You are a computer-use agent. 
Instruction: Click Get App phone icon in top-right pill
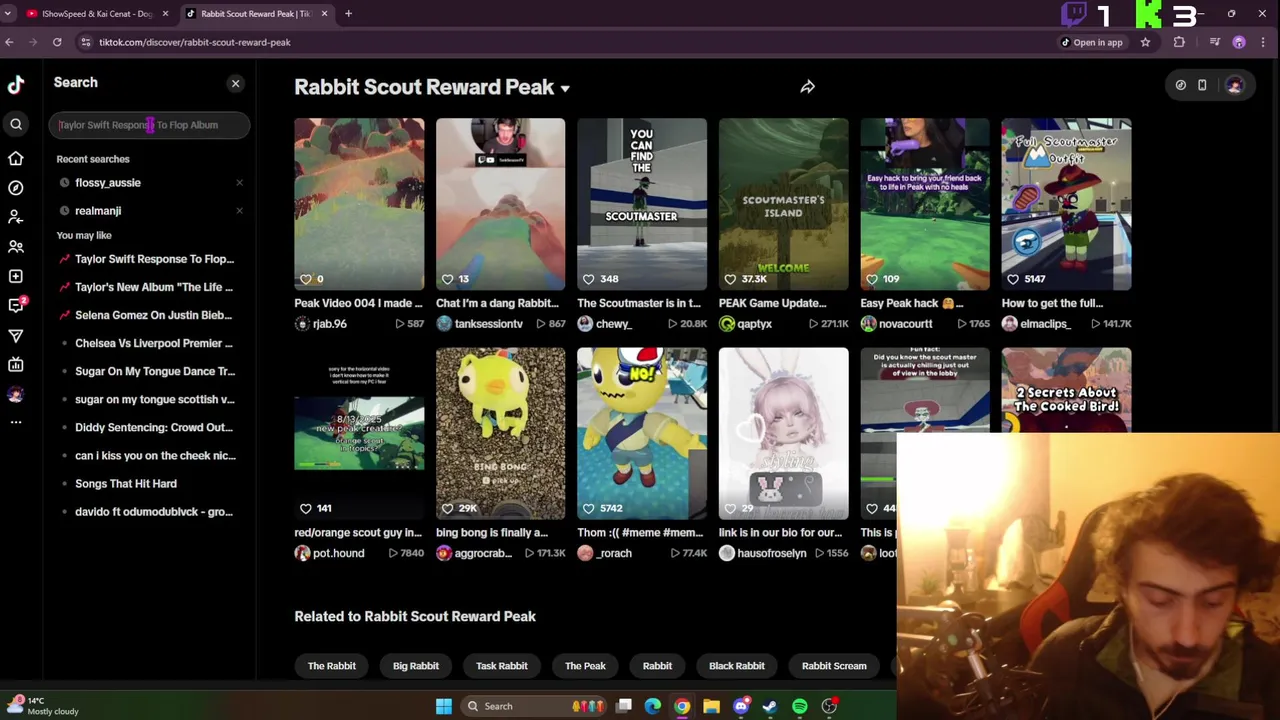tap(1202, 85)
